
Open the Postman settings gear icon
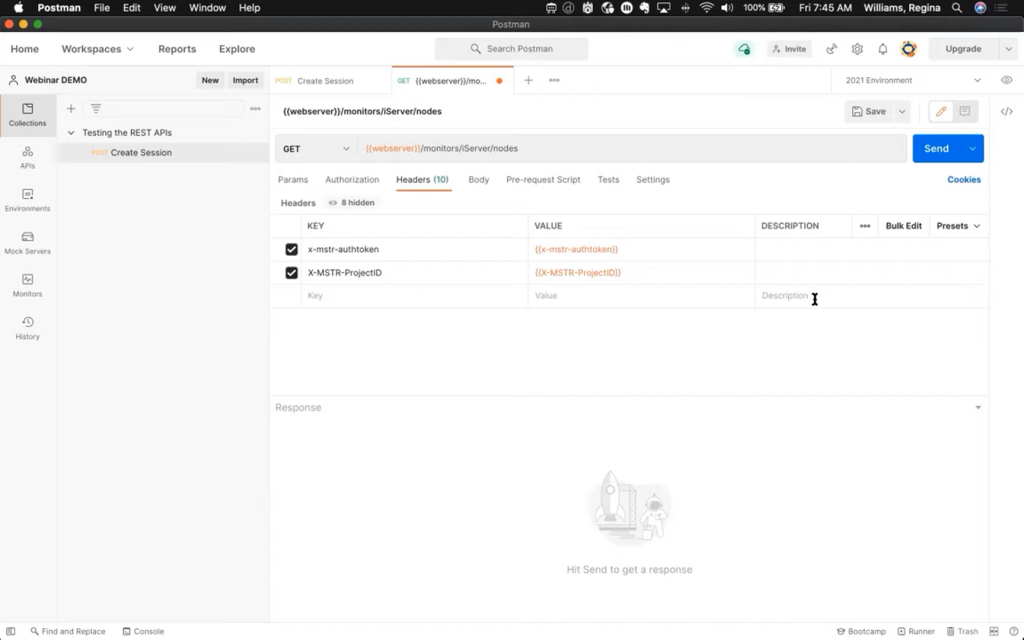(857, 49)
